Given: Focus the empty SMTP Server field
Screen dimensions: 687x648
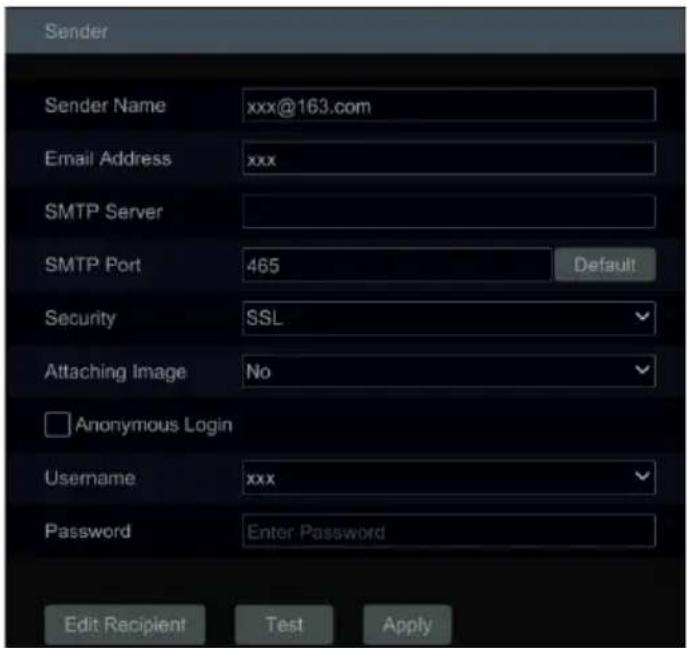Looking at the screenshot, I should click(449, 212).
